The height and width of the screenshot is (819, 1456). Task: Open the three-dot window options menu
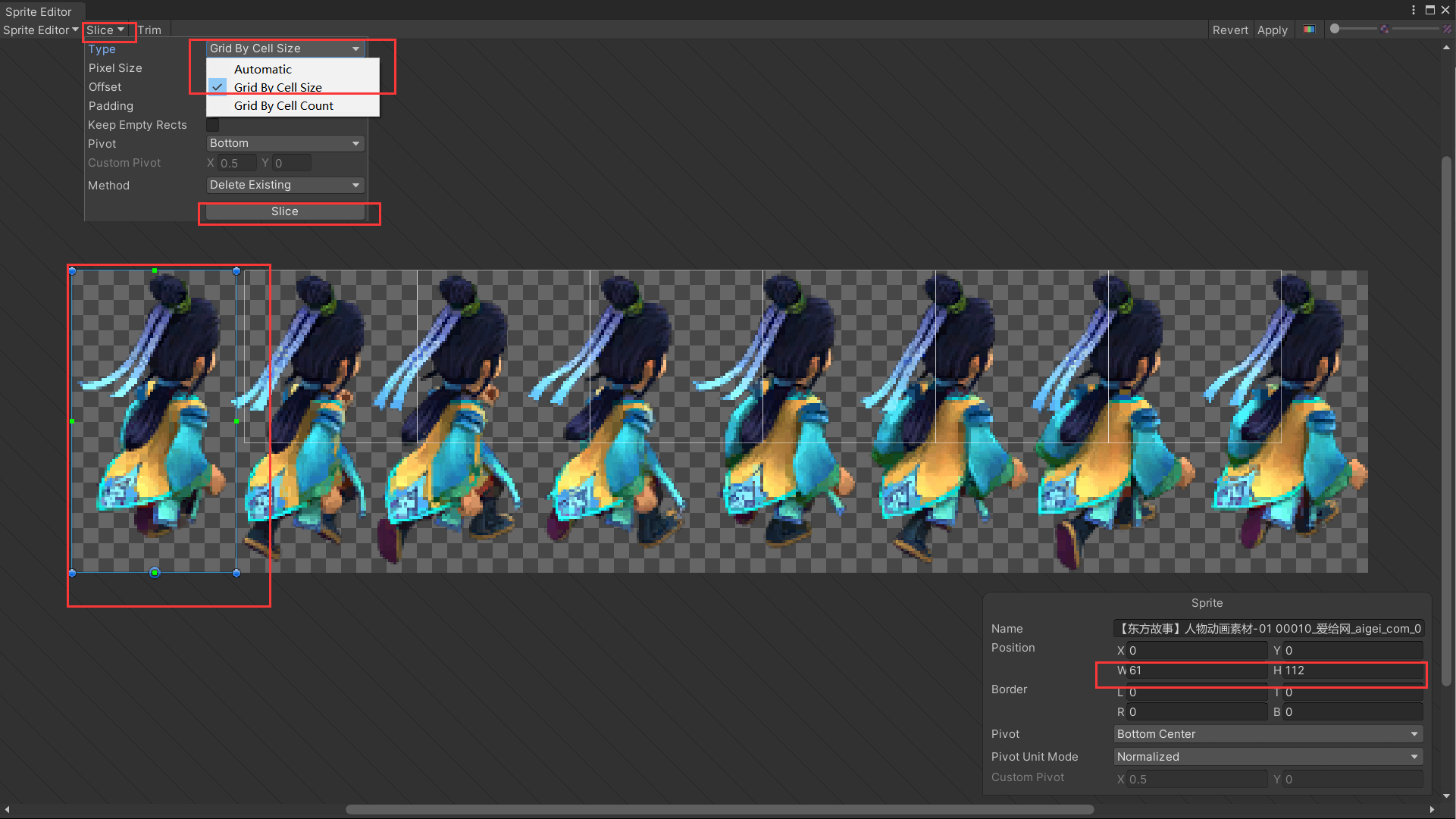[x=1413, y=10]
